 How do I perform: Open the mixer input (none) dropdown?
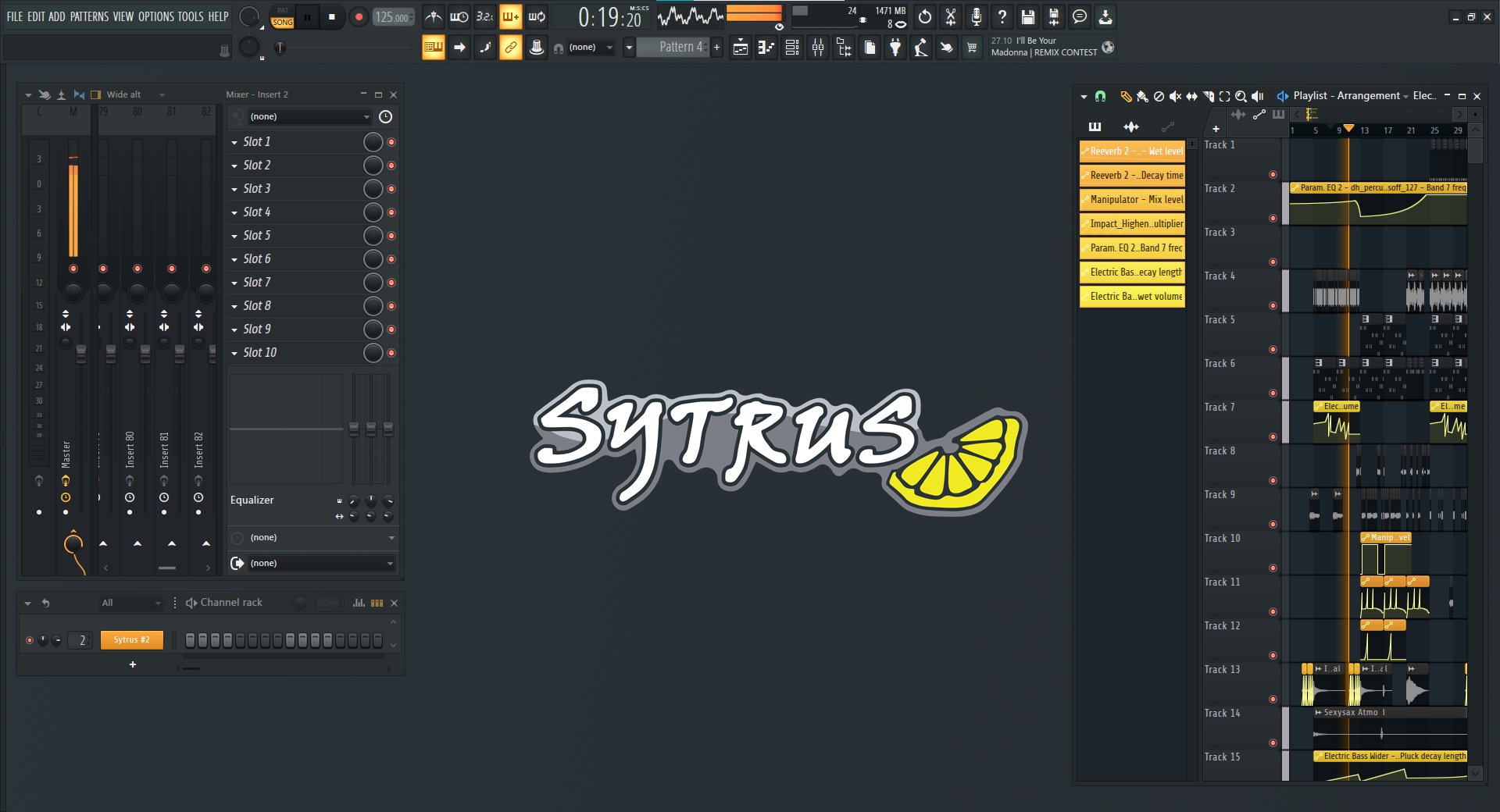(x=309, y=116)
